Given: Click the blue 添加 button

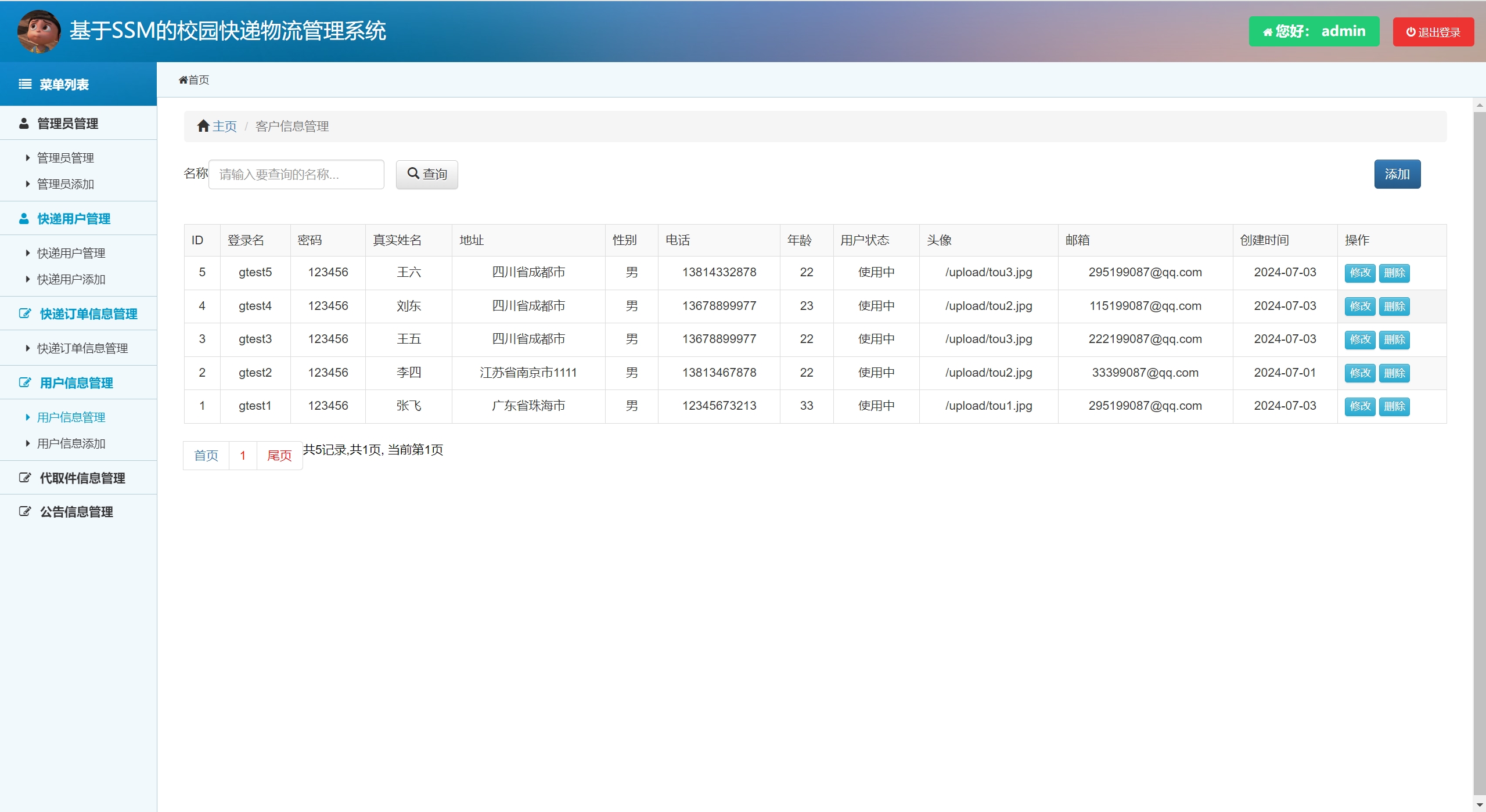Looking at the screenshot, I should tap(1397, 174).
